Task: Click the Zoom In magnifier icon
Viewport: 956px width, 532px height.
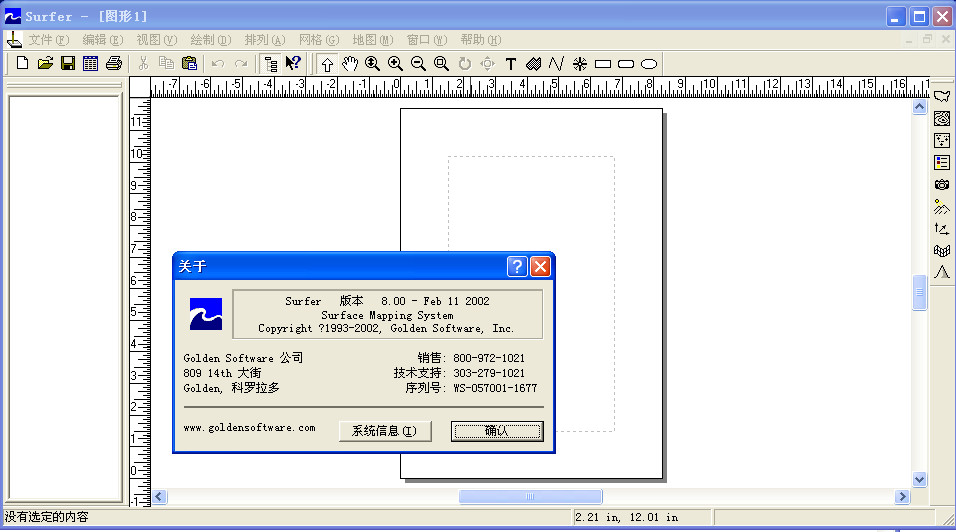Action: click(395, 63)
